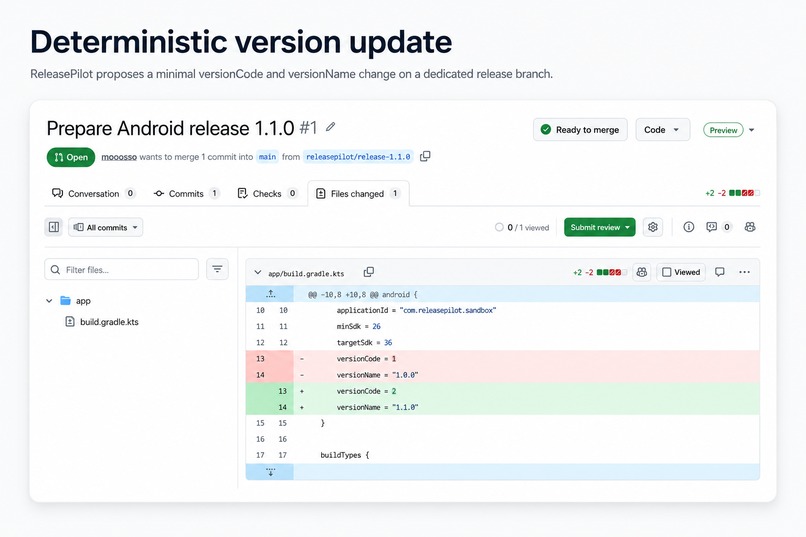Click the hunk header @@ -10,8 +10,8 @@ android {

[x=362, y=294]
